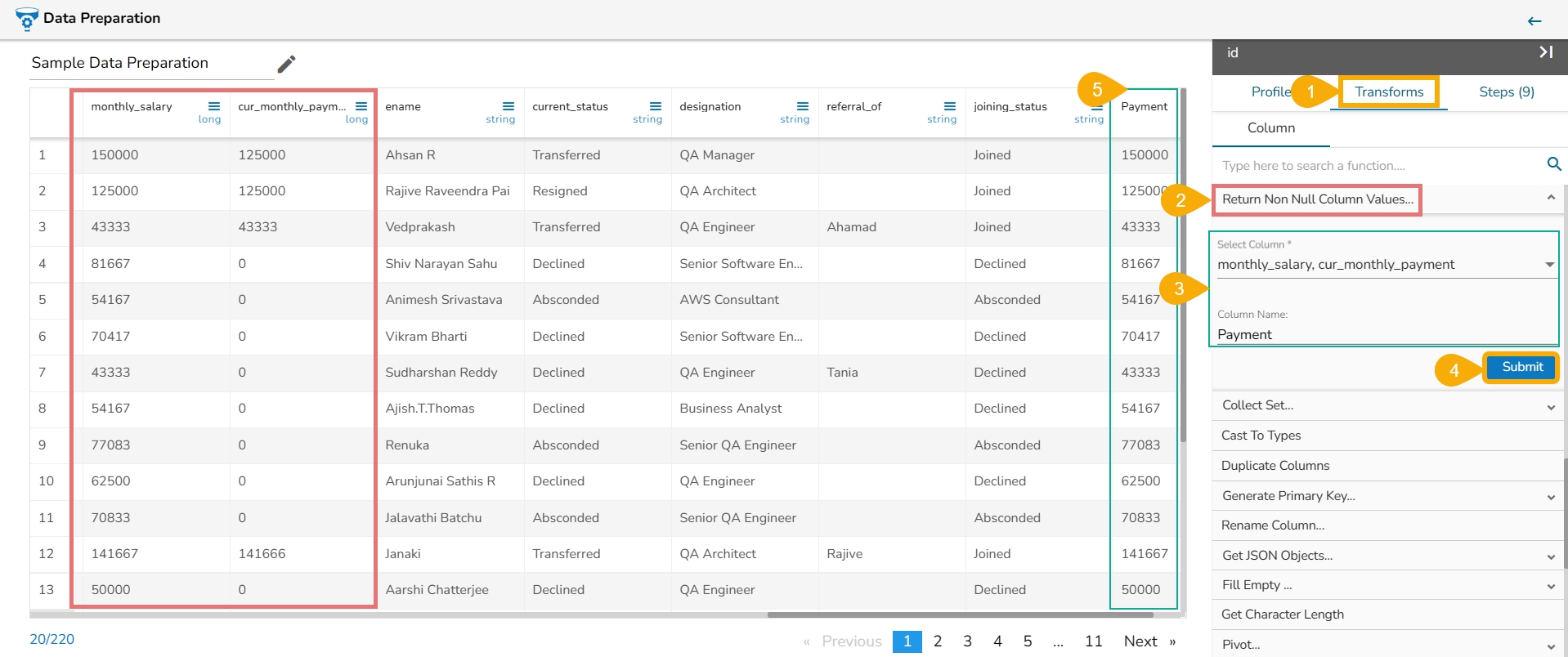This screenshot has width=1568, height=657.
Task: Switch to the Profile tab
Action: (x=1270, y=92)
